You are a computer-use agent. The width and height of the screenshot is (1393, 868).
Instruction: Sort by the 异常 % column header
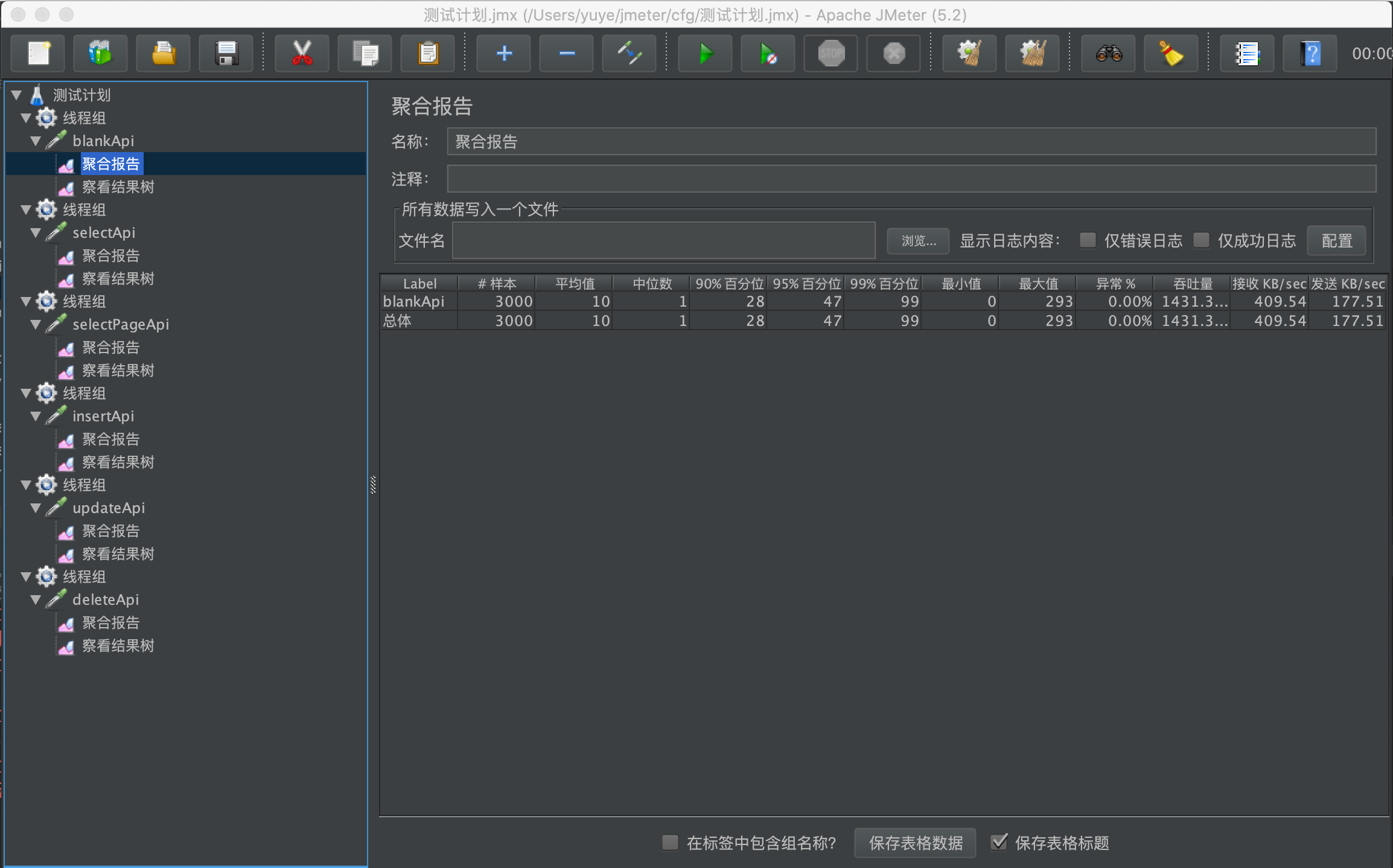coord(1115,283)
